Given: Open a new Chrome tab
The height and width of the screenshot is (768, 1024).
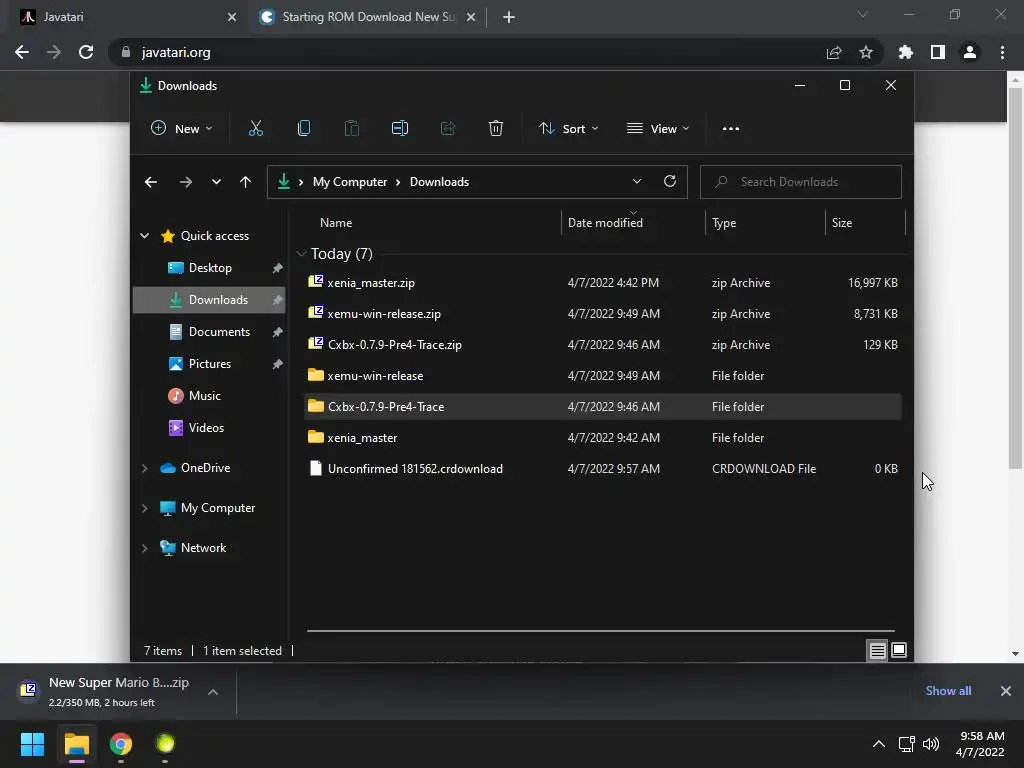Looking at the screenshot, I should tap(509, 17).
